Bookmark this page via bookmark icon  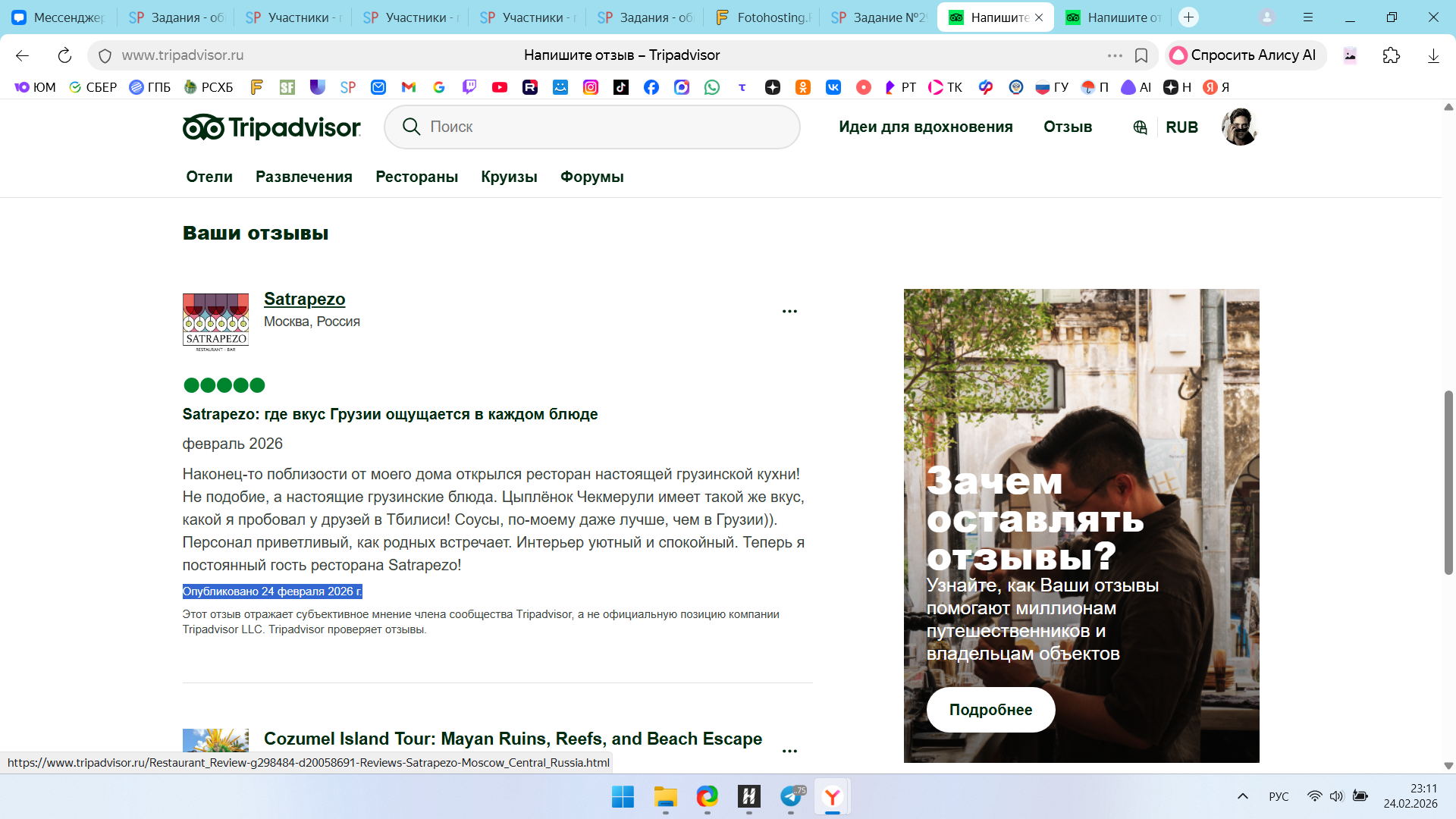pyautogui.click(x=1141, y=55)
